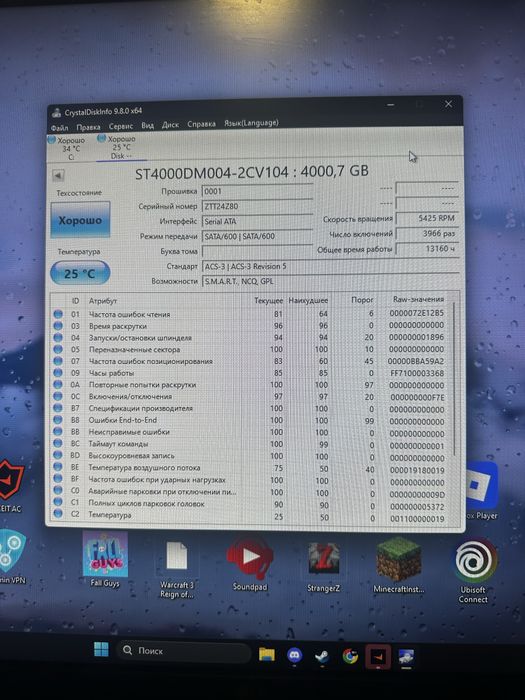Open the Справка menu
Viewport: 525px width, 700px height.
pyautogui.click(x=201, y=124)
